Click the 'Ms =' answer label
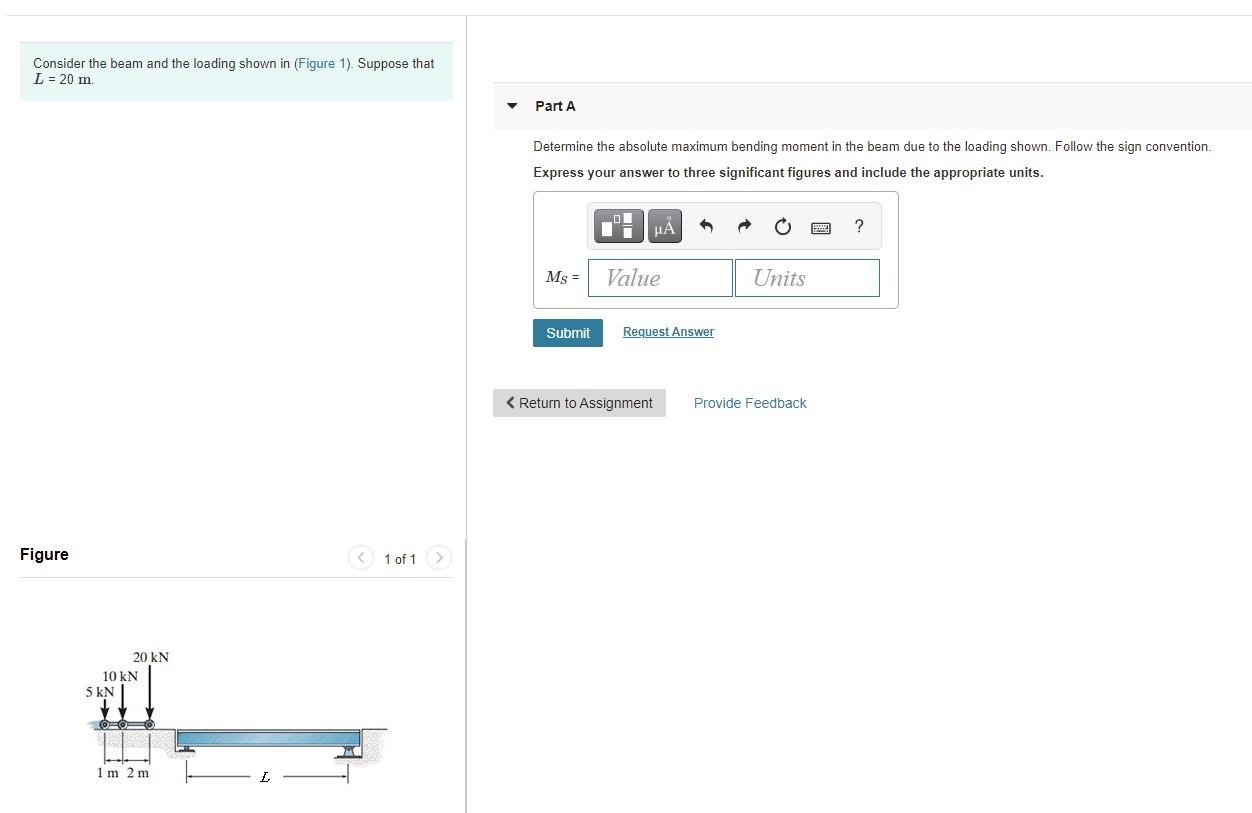Viewport: 1252px width, 813px height. (562, 278)
